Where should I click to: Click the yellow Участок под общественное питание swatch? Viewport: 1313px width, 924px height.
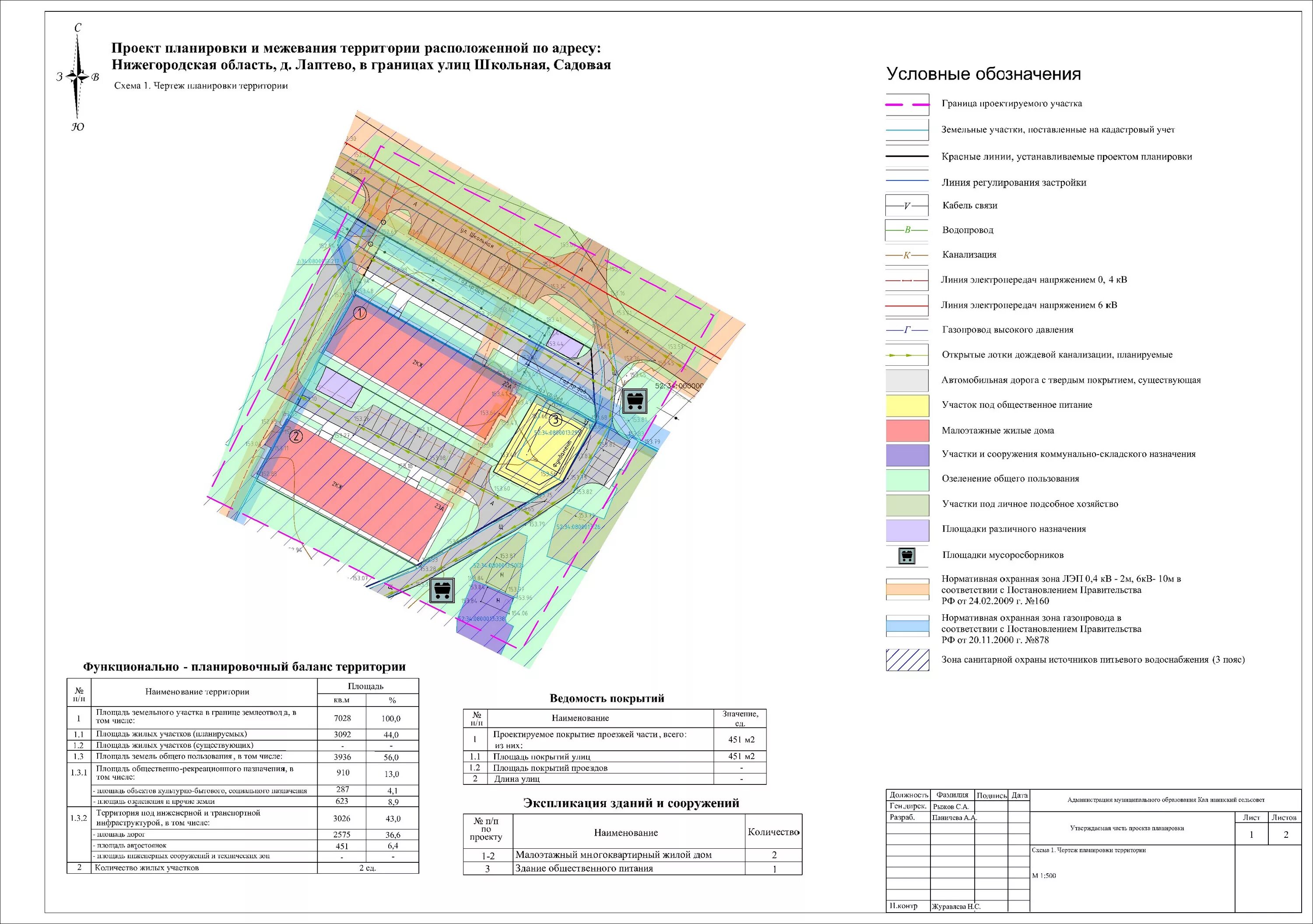pos(907,406)
